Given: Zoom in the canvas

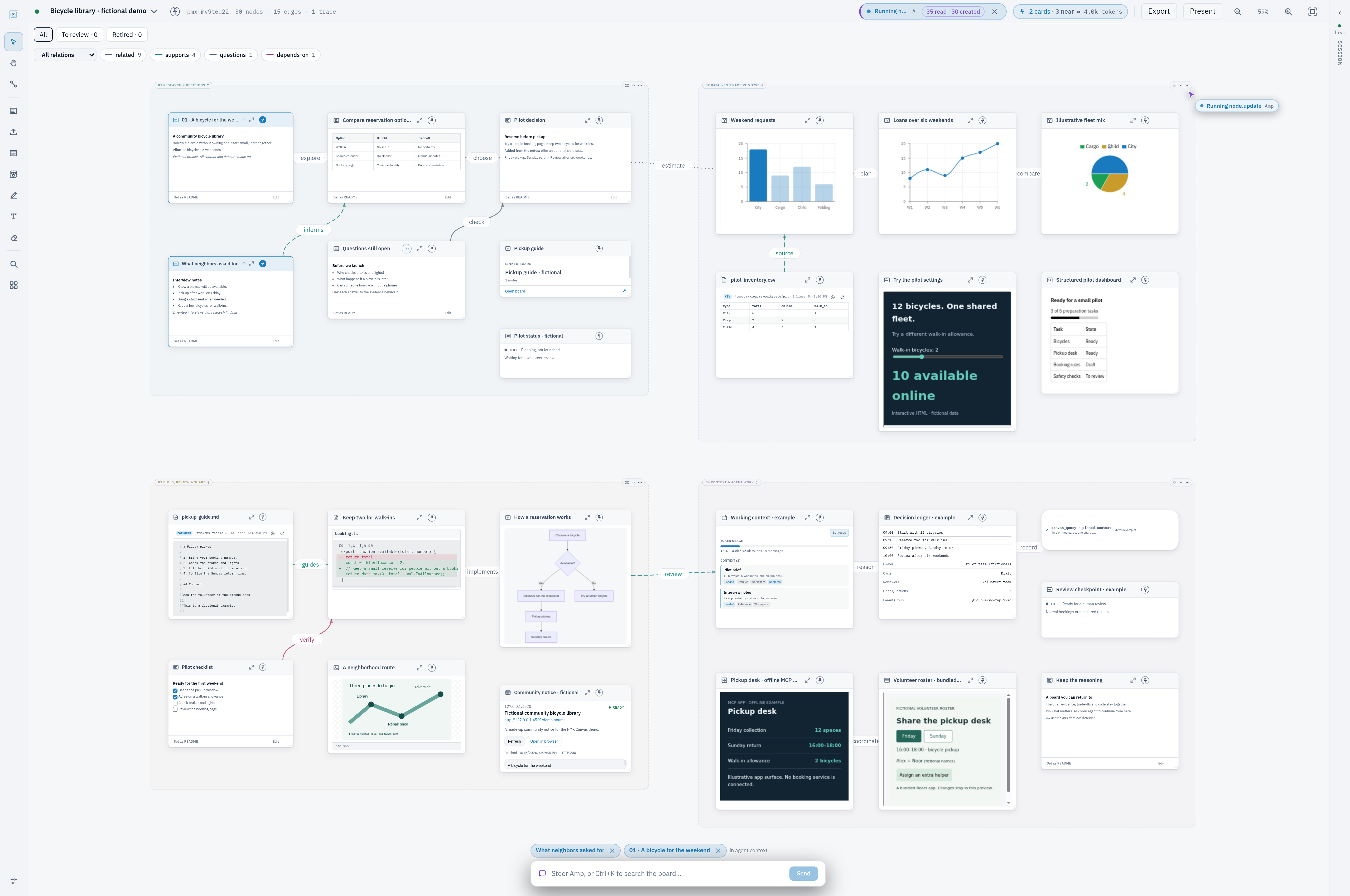Looking at the screenshot, I should point(1288,11).
